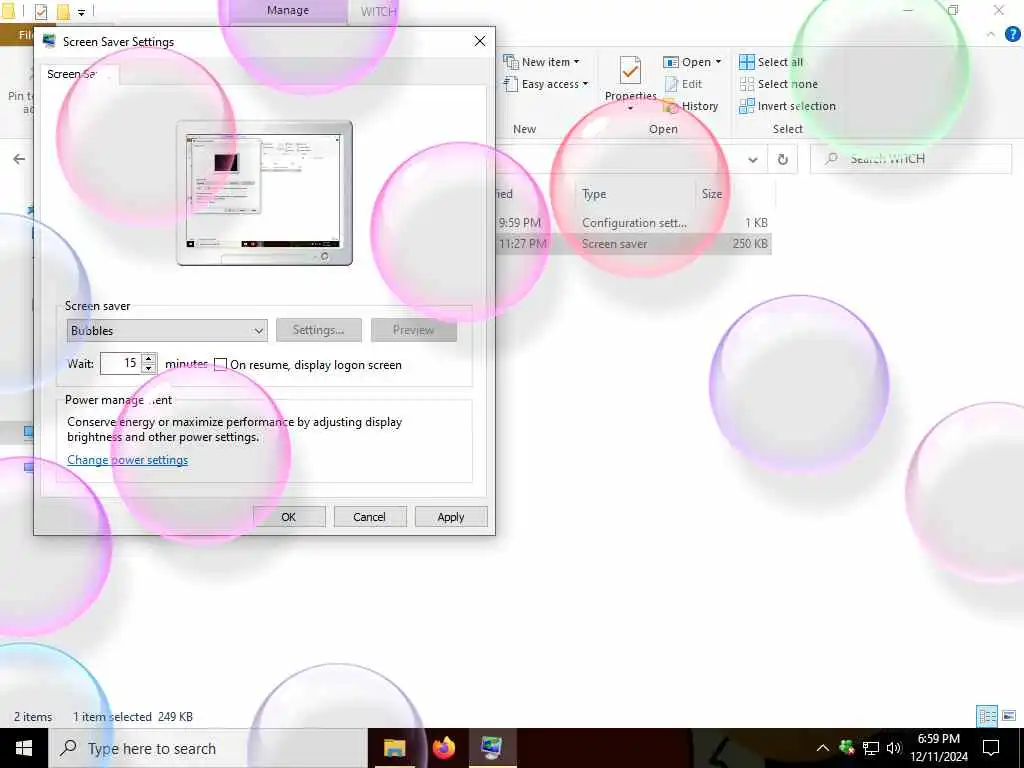
Task: Click the Select all icon
Action: click(746, 62)
